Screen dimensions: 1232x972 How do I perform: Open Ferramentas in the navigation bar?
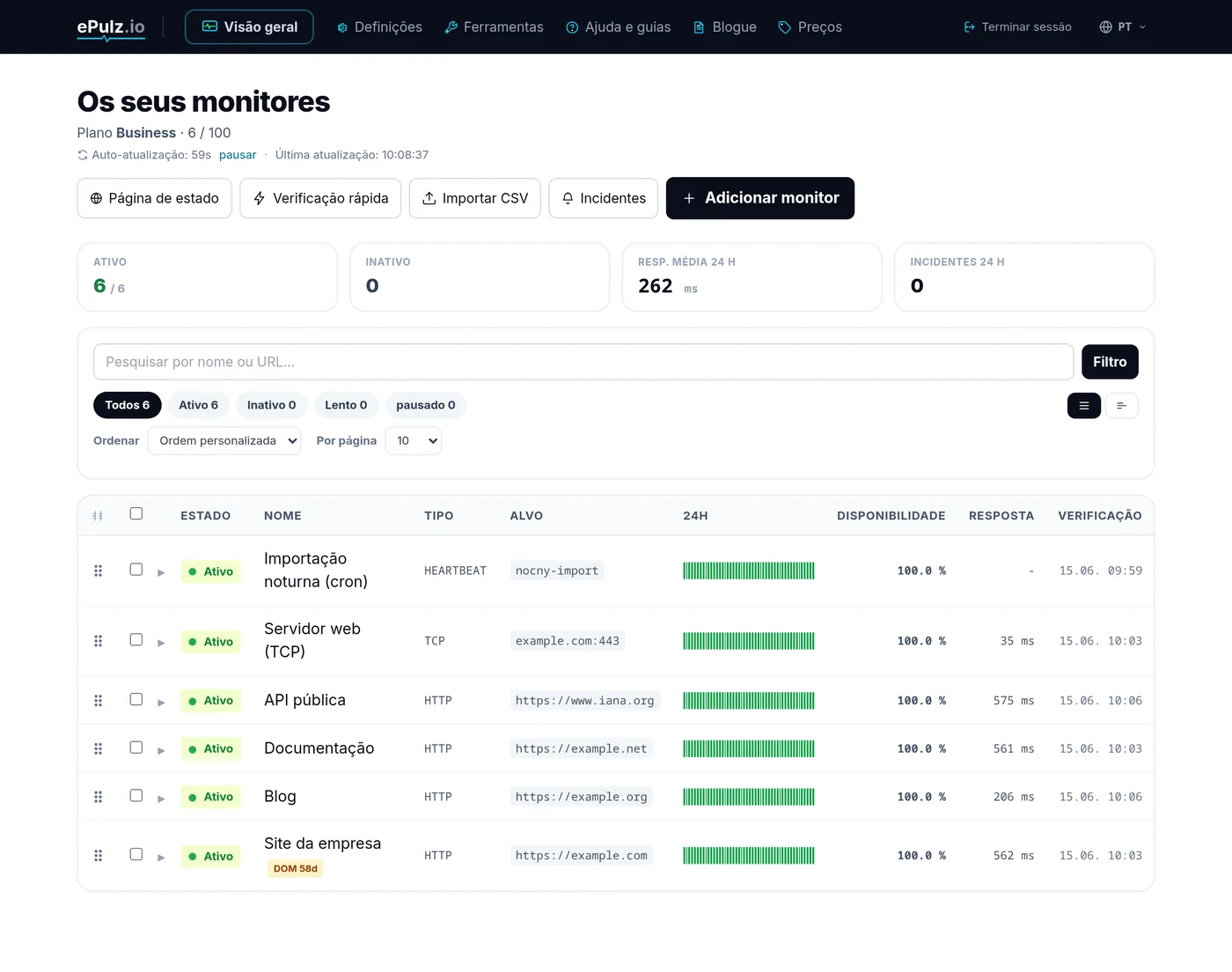coord(494,27)
